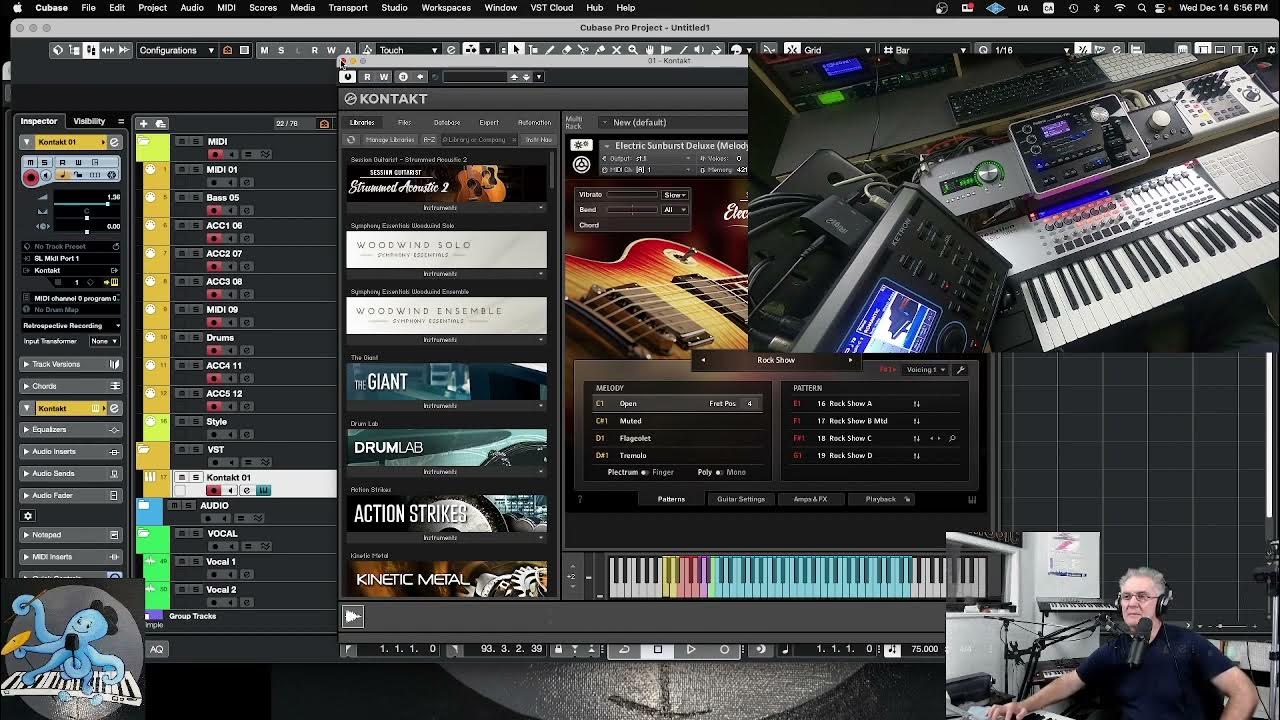
Task: Click Manage Libraries button
Action: click(389, 140)
